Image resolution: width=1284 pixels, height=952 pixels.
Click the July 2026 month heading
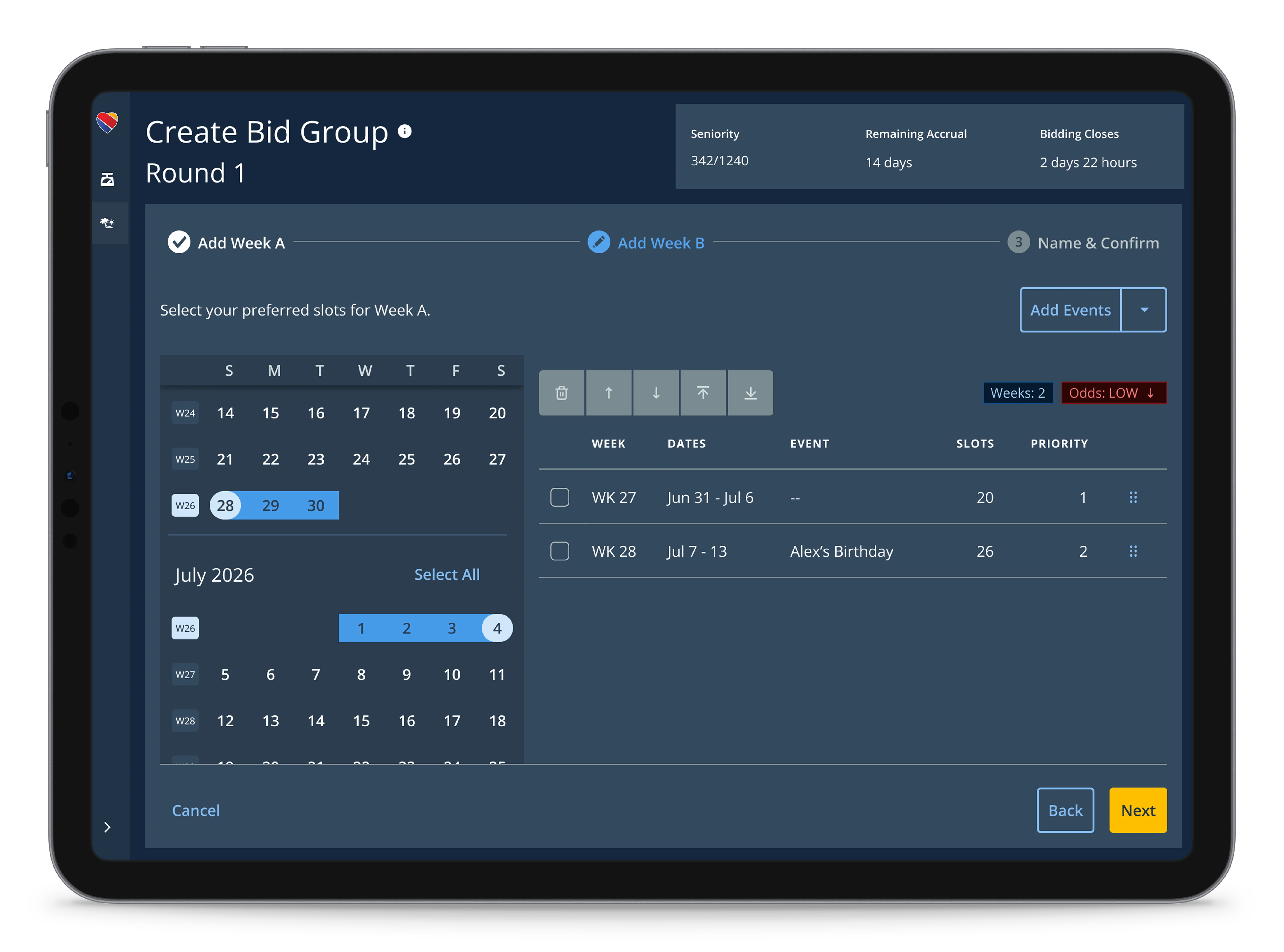[x=214, y=575]
